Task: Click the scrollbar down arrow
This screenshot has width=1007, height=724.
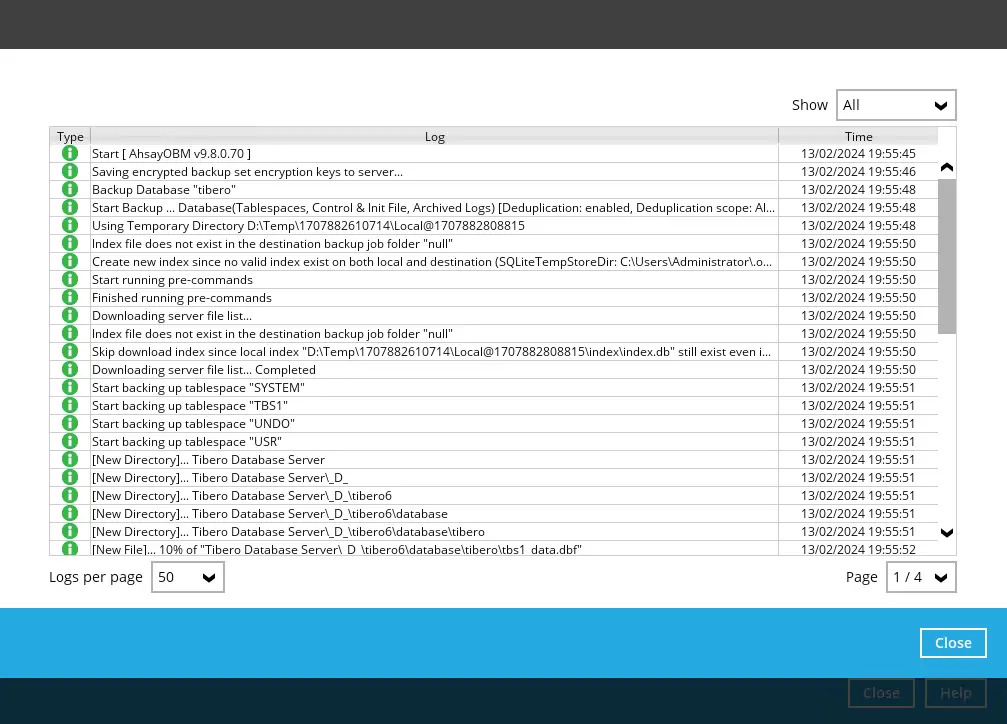Action: pos(946,533)
